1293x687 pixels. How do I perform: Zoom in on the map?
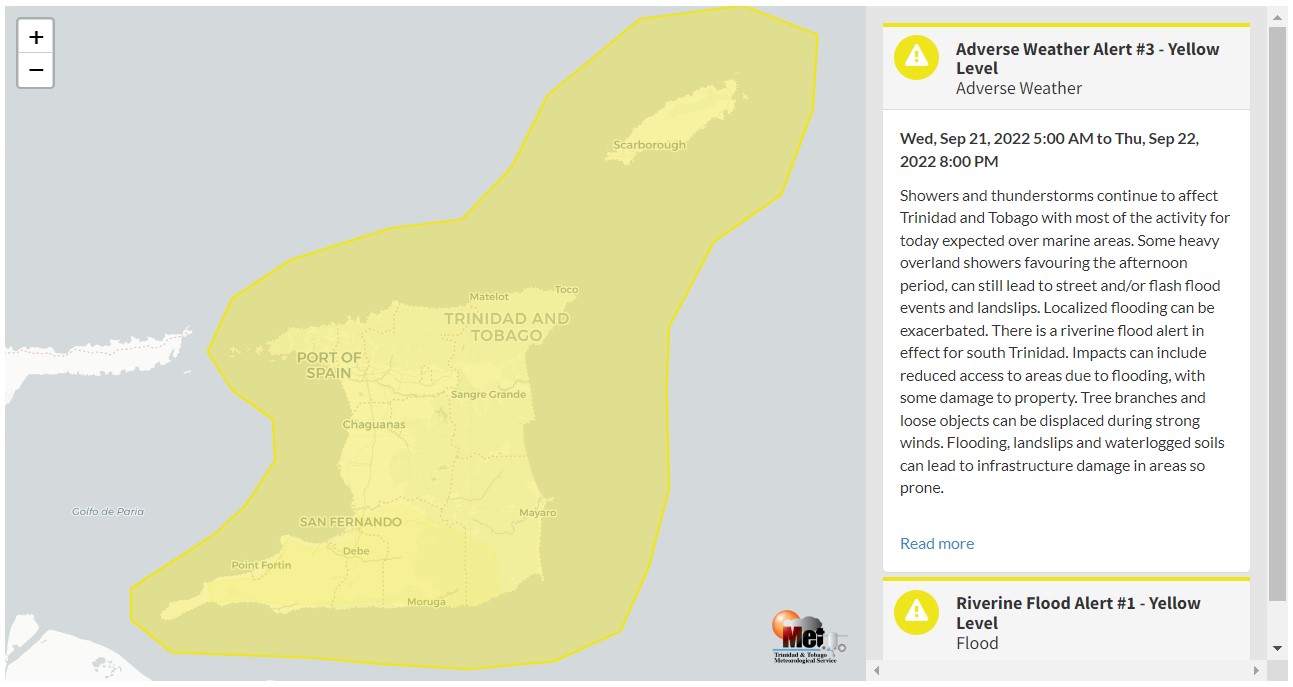tap(36, 37)
